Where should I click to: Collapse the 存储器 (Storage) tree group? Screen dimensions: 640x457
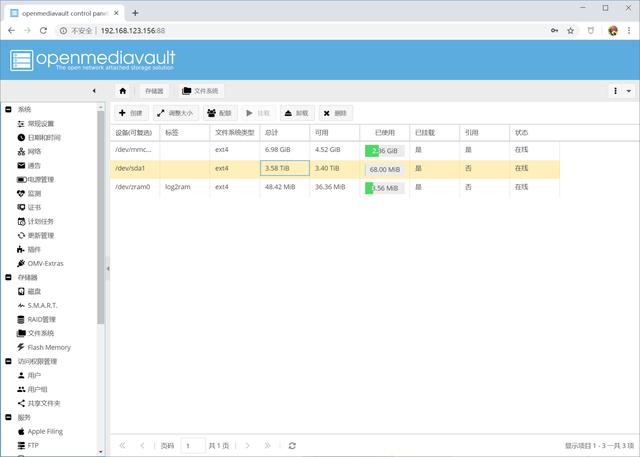pyautogui.click(x=8, y=277)
